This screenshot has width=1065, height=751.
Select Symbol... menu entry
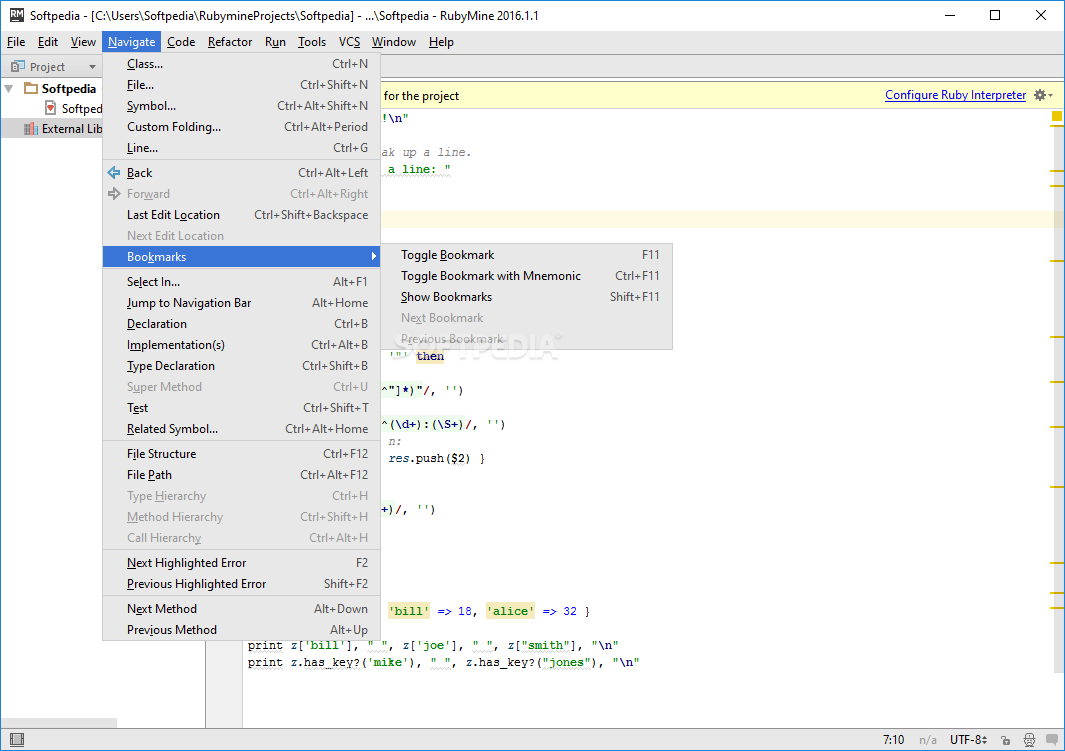pos(241,106)
